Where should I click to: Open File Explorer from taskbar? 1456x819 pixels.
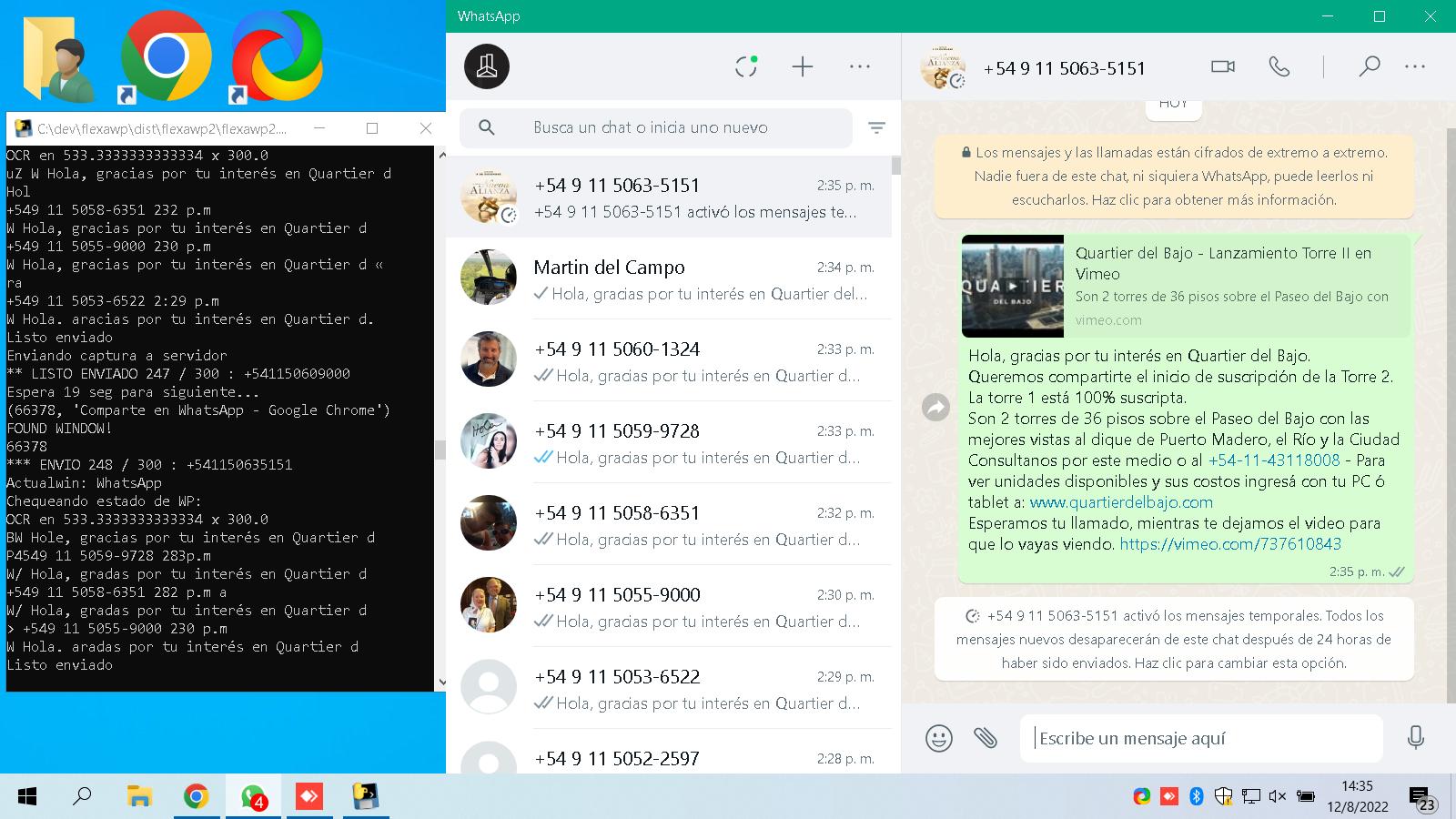[x=138, y=797]
